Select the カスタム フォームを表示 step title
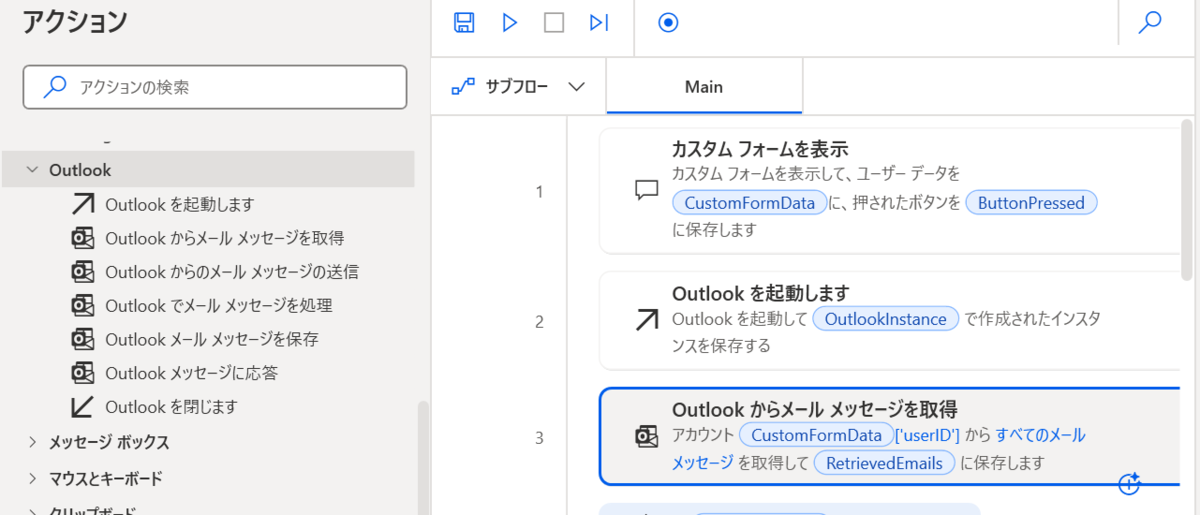 (x=760, y=149)
